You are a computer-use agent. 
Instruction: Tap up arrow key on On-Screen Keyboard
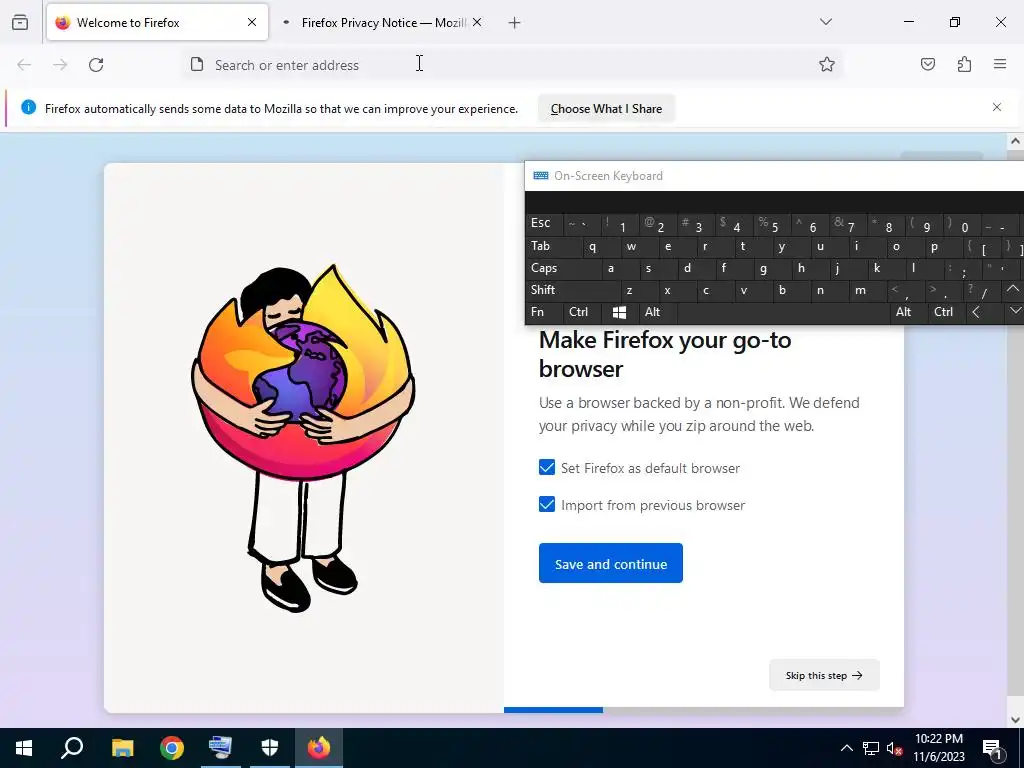tap(1013, 289)
